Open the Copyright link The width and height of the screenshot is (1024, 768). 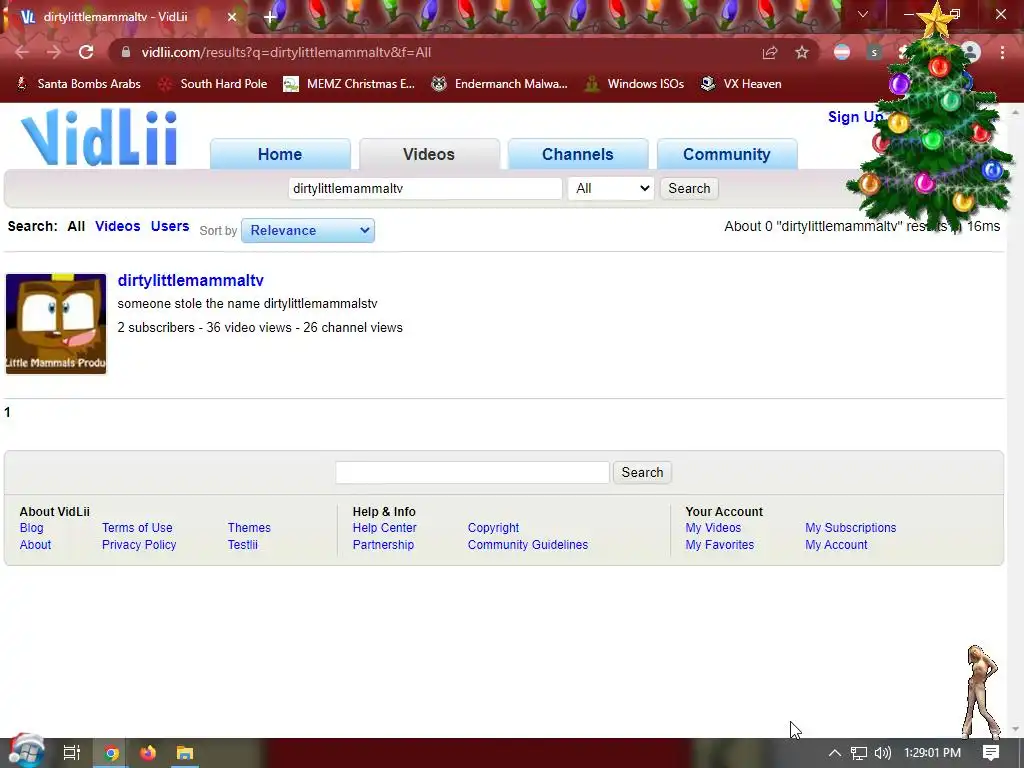493,528
